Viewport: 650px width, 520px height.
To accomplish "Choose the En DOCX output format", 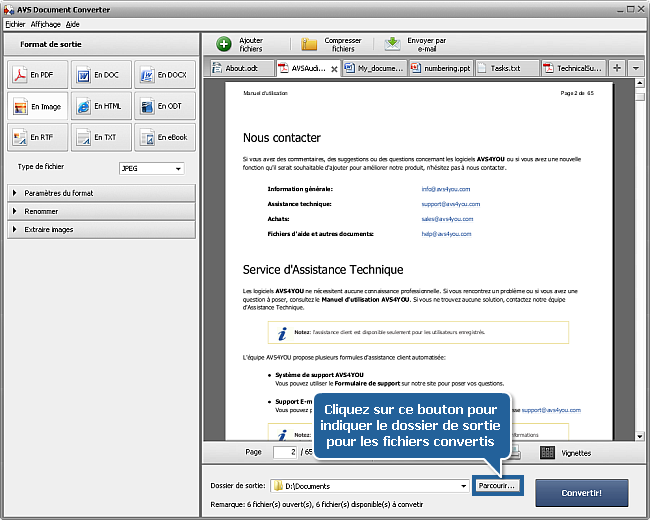I will [x=165, y=75].
